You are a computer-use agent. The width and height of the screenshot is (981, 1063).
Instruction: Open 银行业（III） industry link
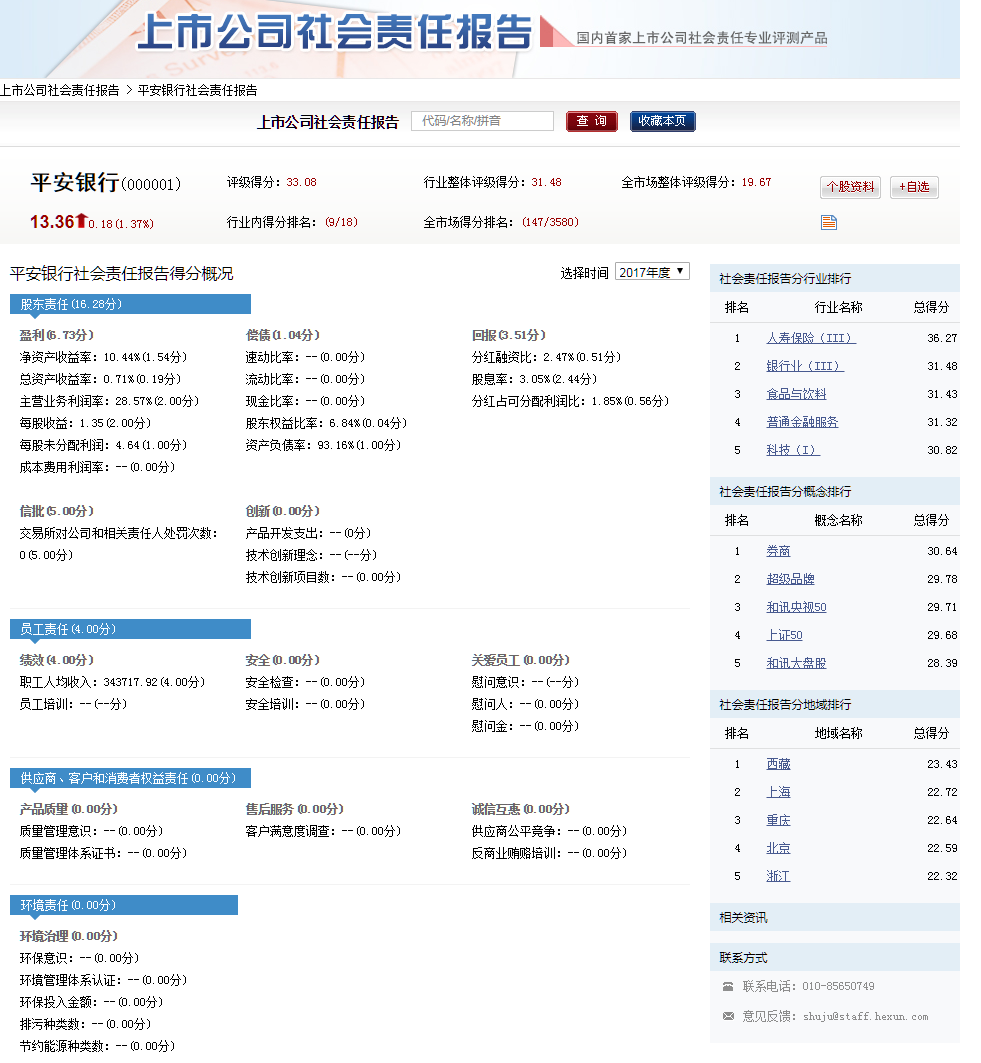click(x=805, y=366)
